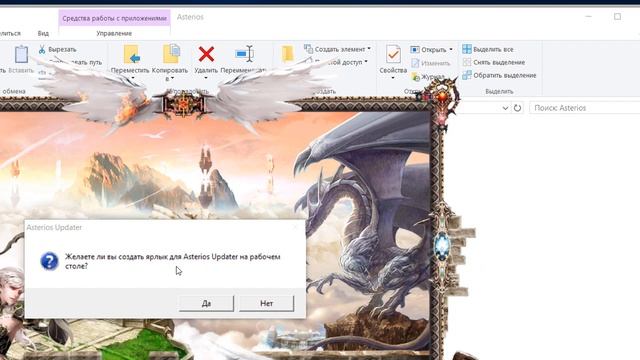Click the Поиск Asterios search field
This screenshot has width=640, height=360.
coord(584,108)
